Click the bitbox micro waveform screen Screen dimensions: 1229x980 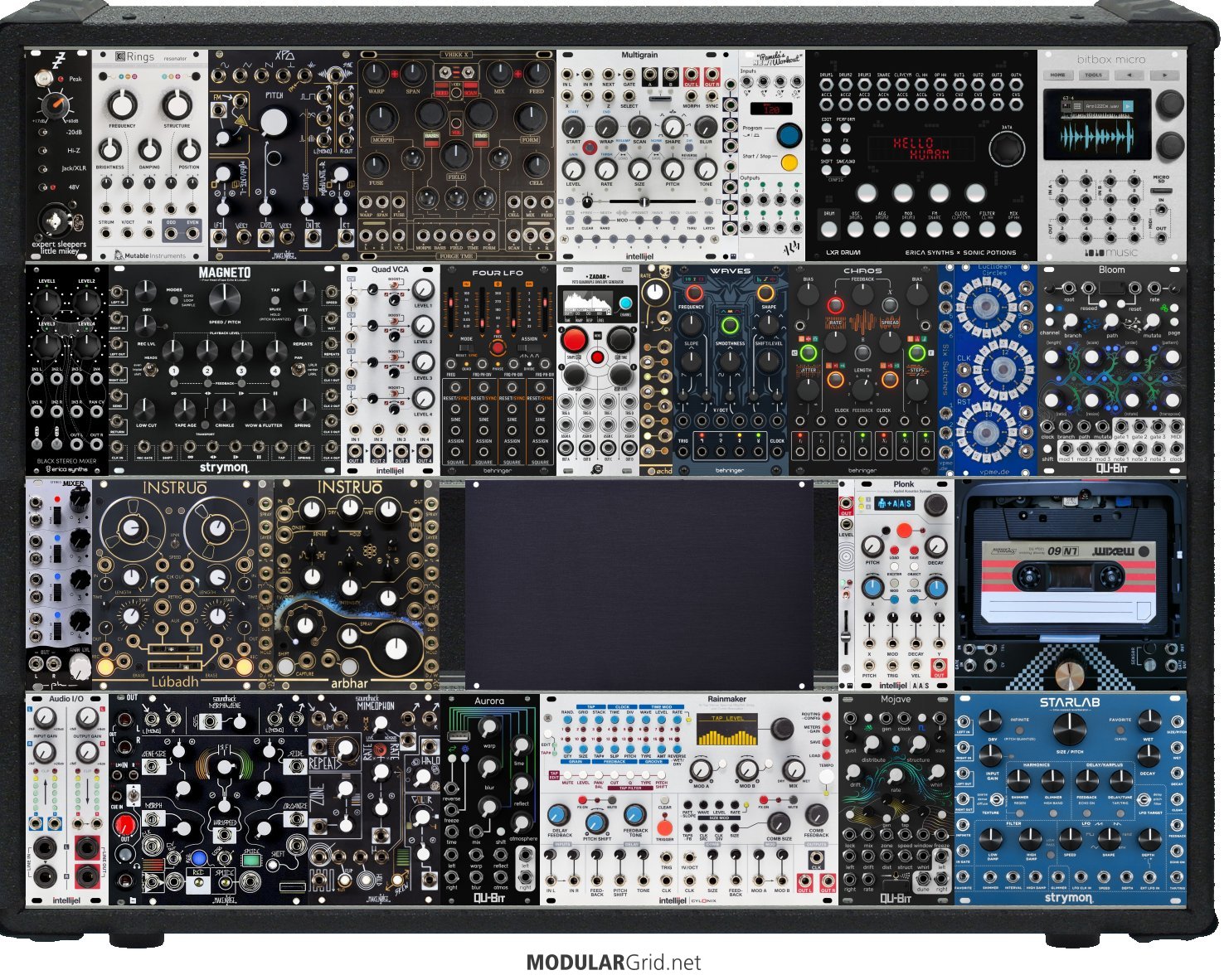[x=1098, y=124]
